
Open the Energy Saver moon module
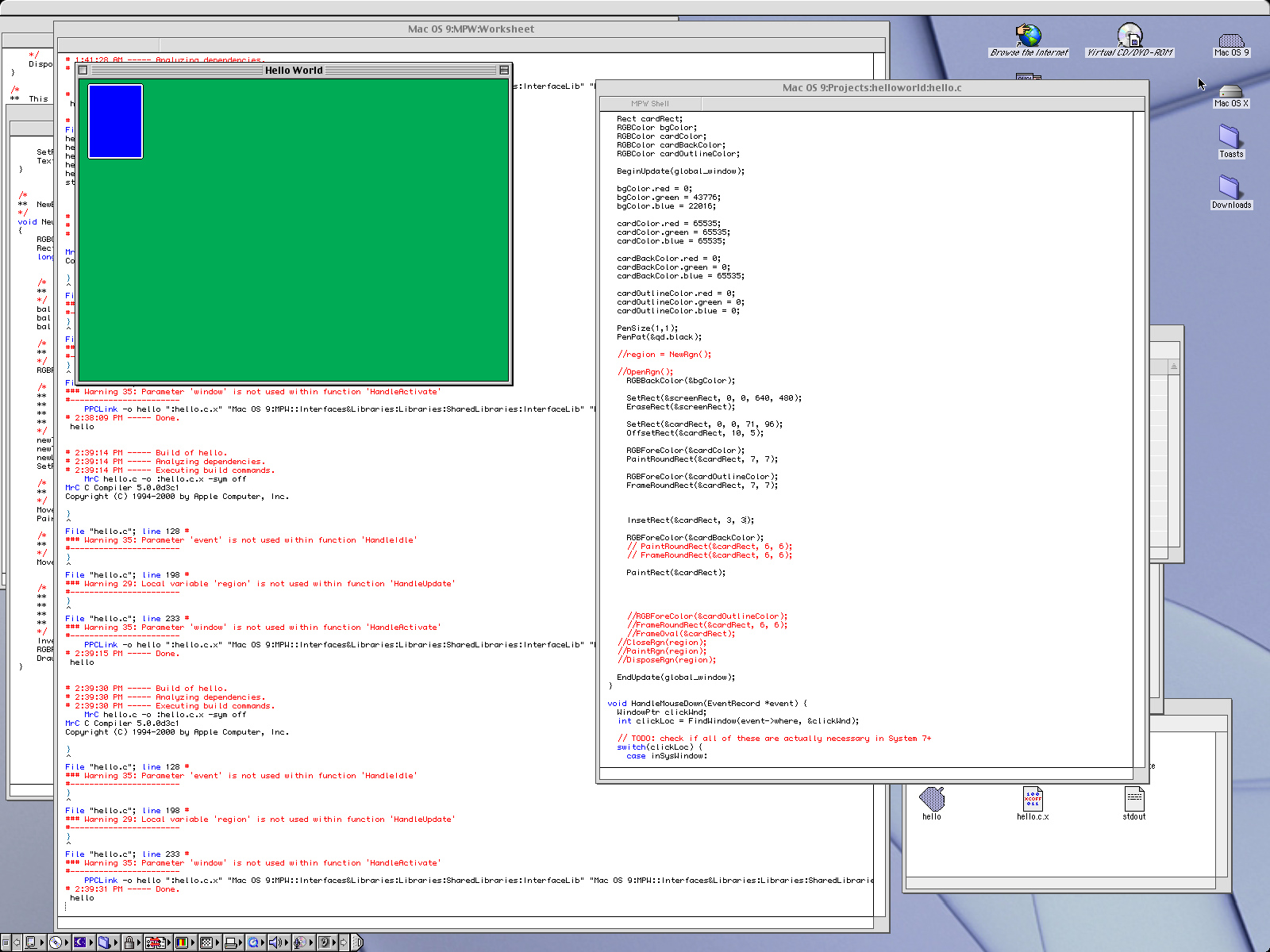click(x=83, y=942)
